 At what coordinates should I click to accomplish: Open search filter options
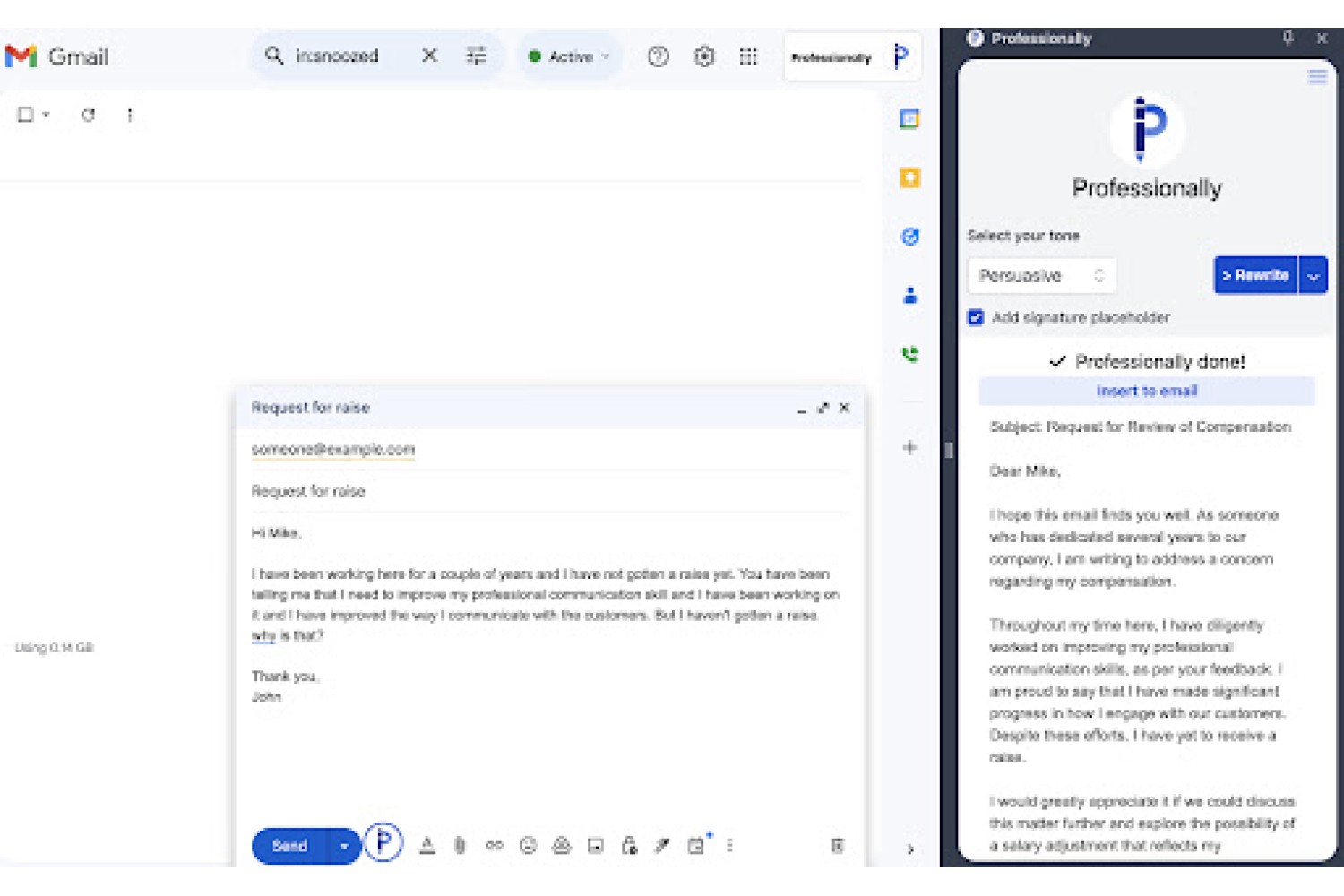(476, 56)
